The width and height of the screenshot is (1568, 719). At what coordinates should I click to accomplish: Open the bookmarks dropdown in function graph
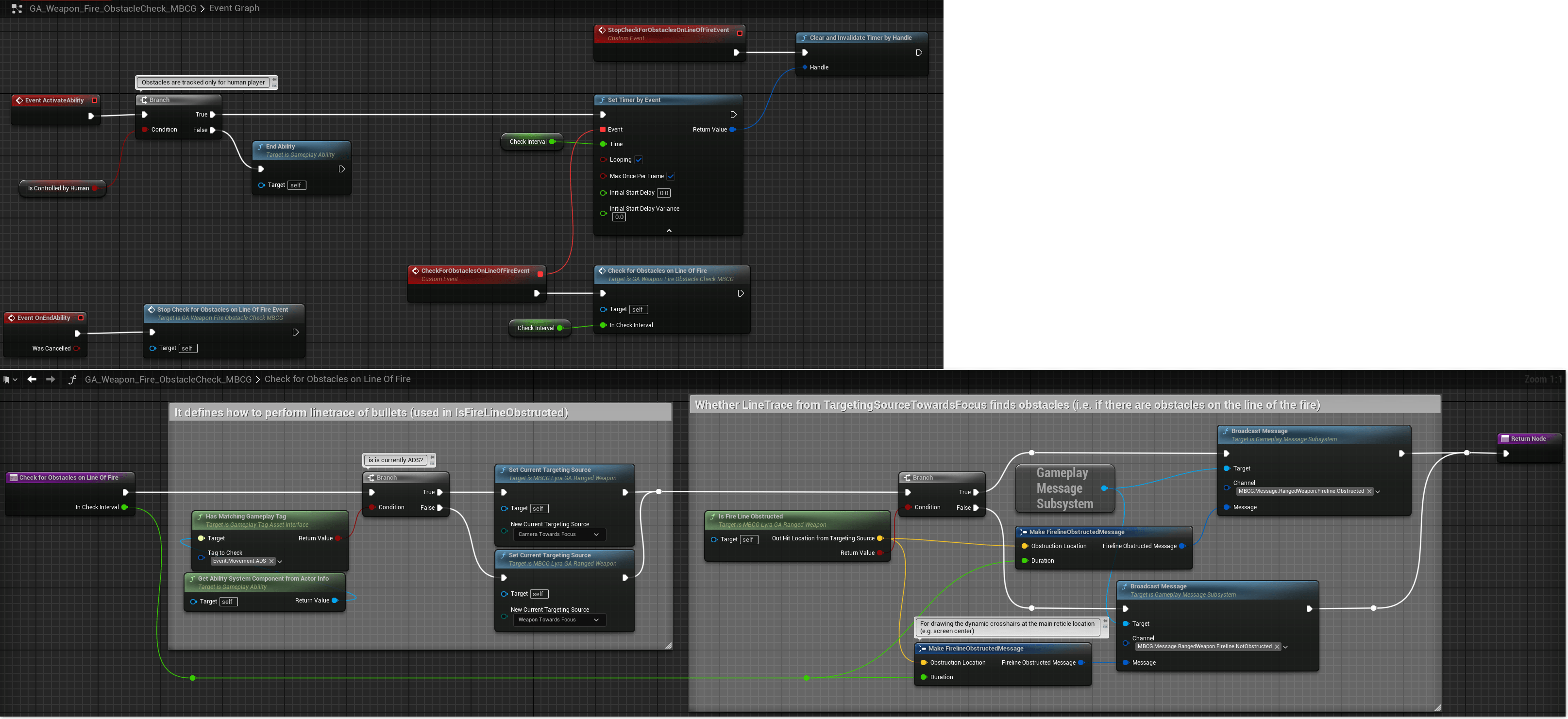click(x=10, y=379)
